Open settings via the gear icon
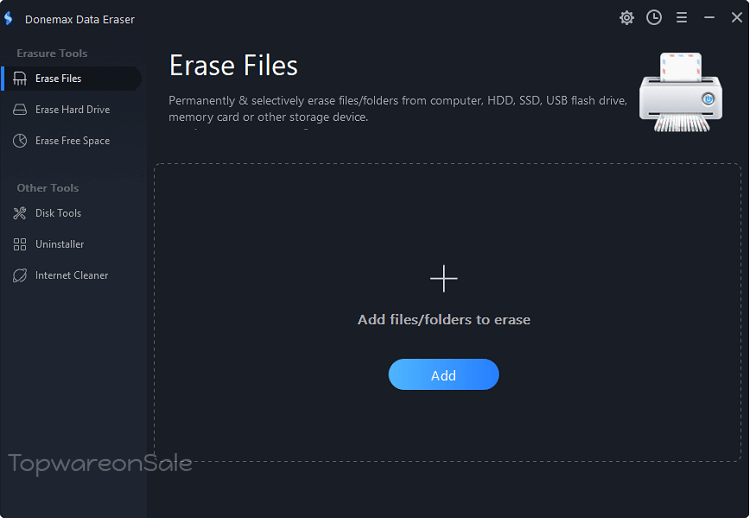This screenshot has height=518, width=750. tap(627, 18)
